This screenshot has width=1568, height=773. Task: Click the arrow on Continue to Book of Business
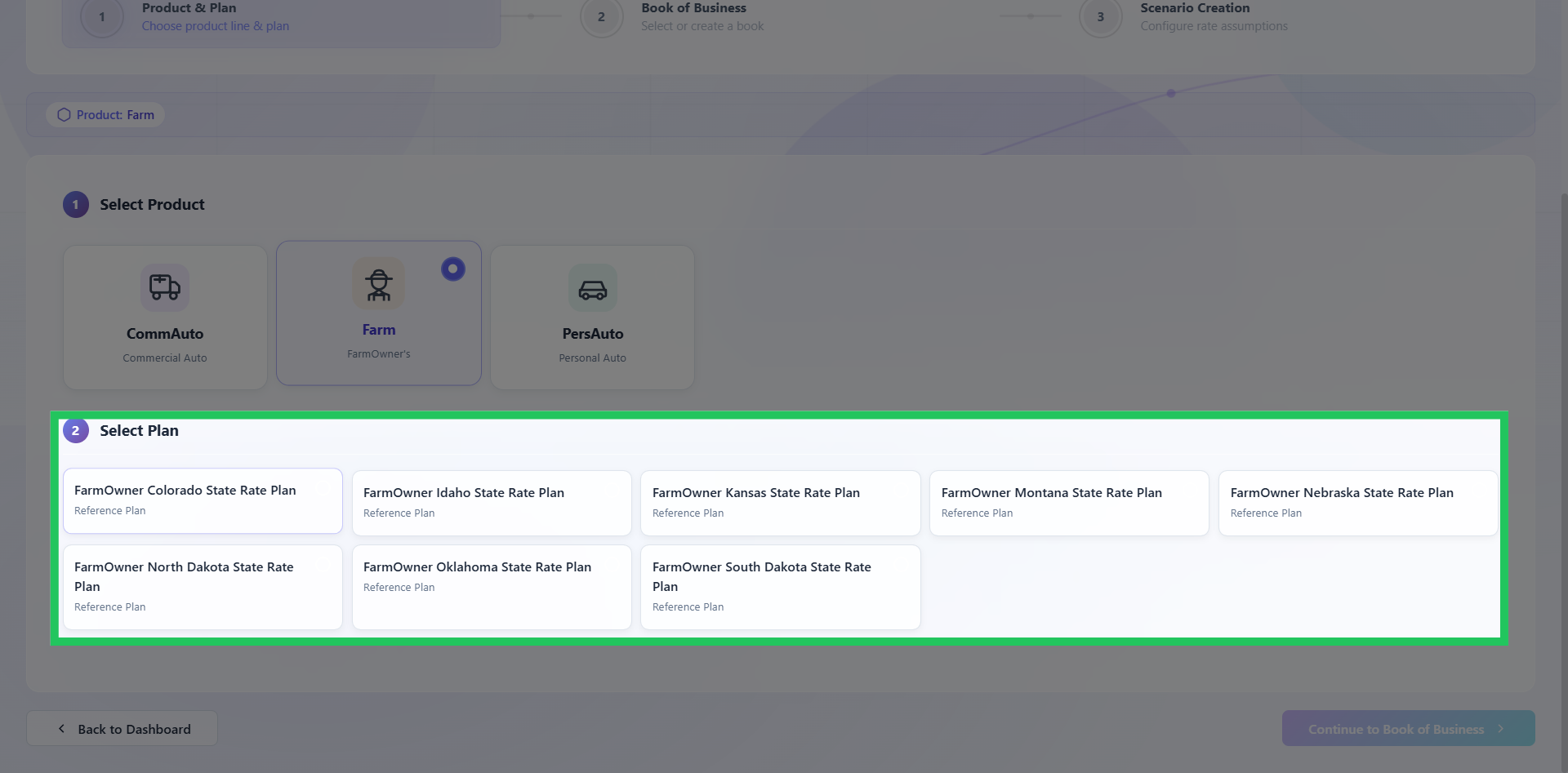point(1501,729)
